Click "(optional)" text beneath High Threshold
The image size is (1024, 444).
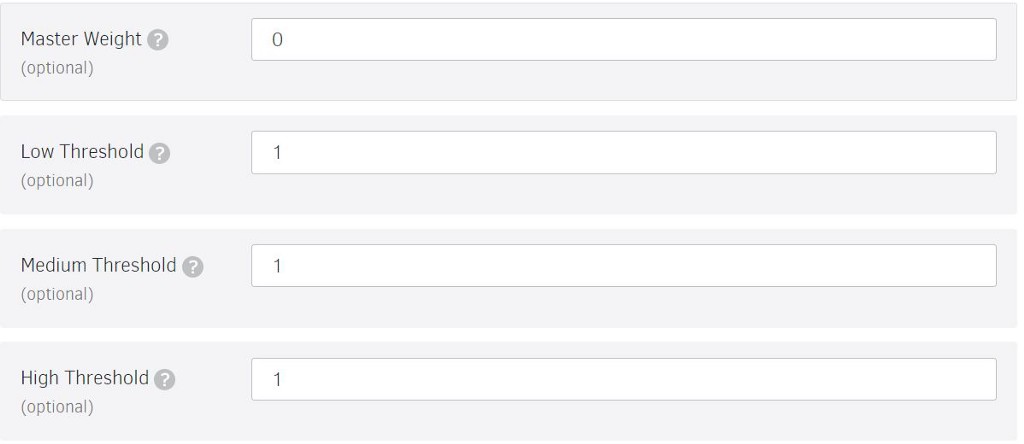(x=57, y=407)
